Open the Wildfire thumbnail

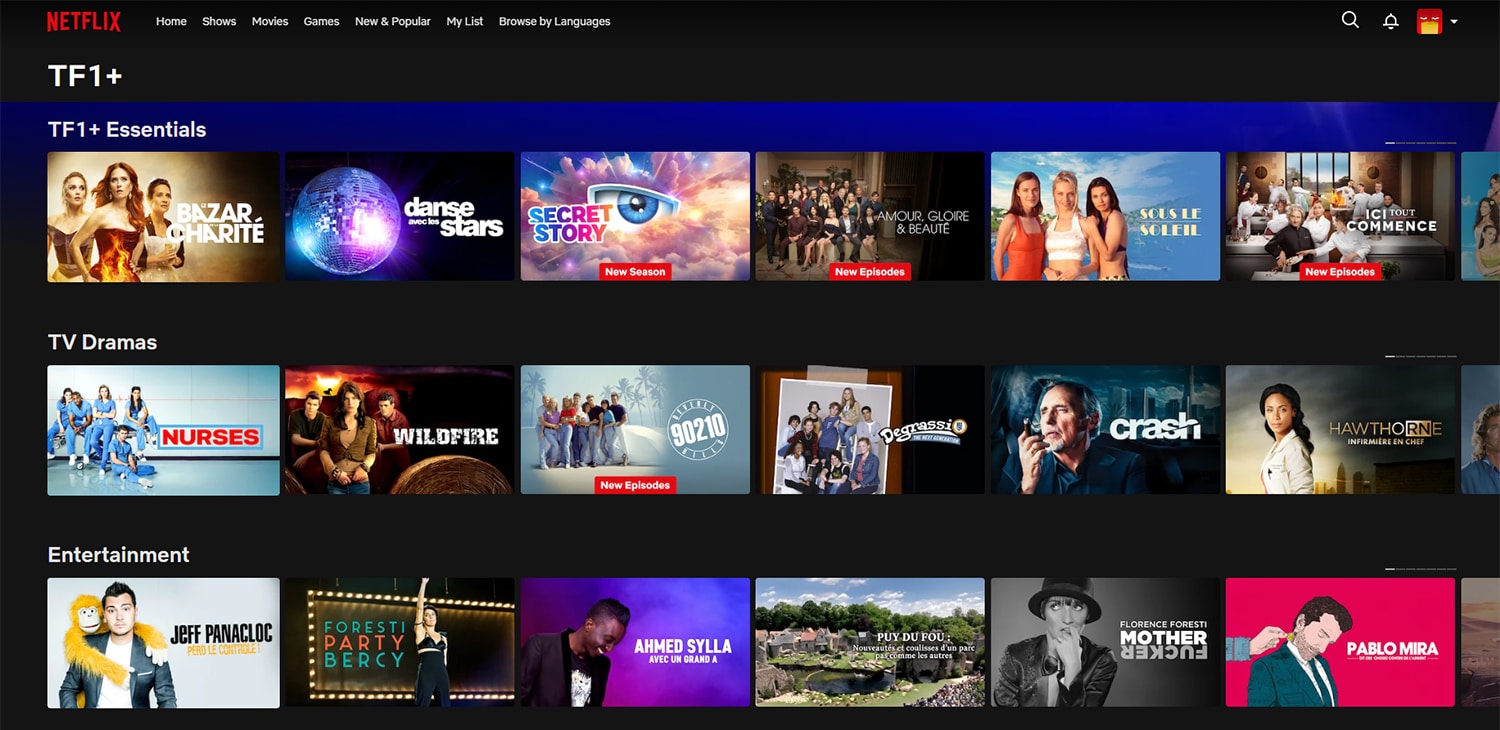[400, 430]
